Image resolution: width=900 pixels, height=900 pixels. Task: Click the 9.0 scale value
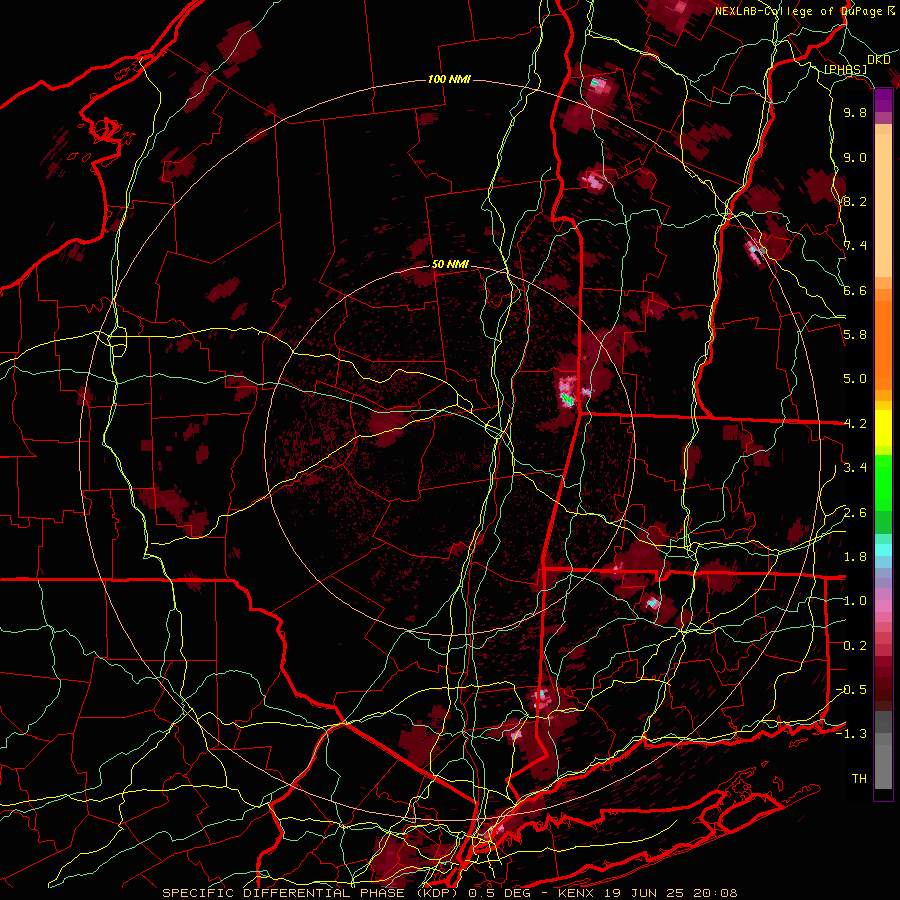(855, 157)
